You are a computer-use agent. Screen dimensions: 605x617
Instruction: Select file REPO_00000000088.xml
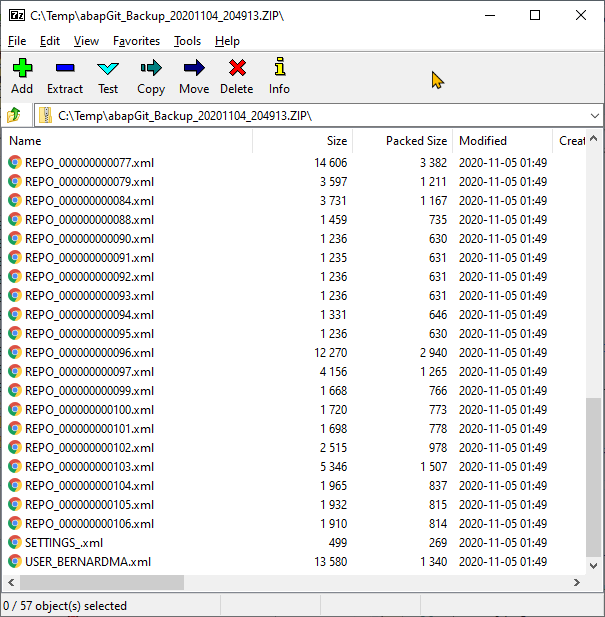tap(89, 220)
